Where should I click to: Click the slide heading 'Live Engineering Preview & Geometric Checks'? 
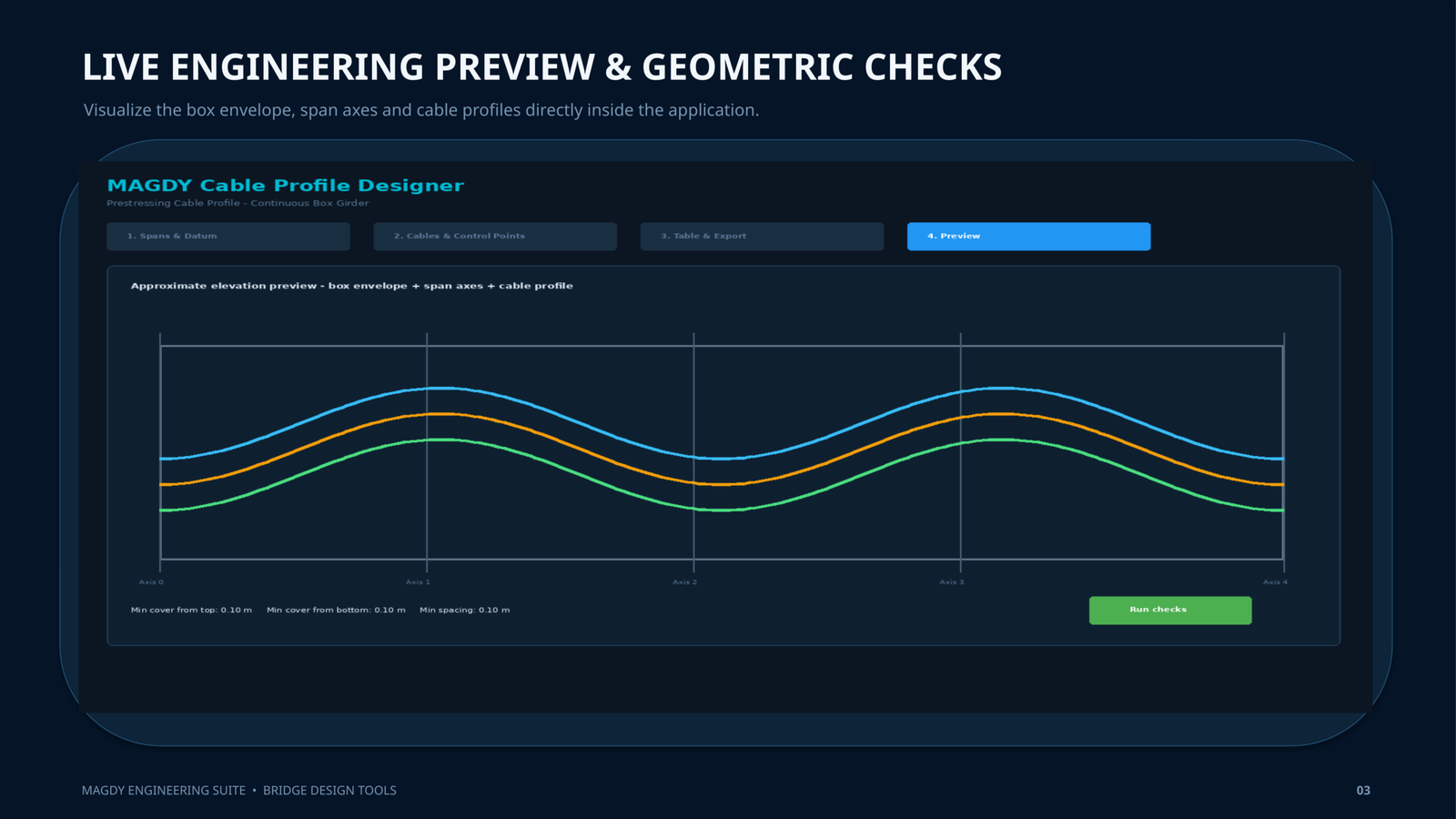pyautogui.click(x=542, y=68)
